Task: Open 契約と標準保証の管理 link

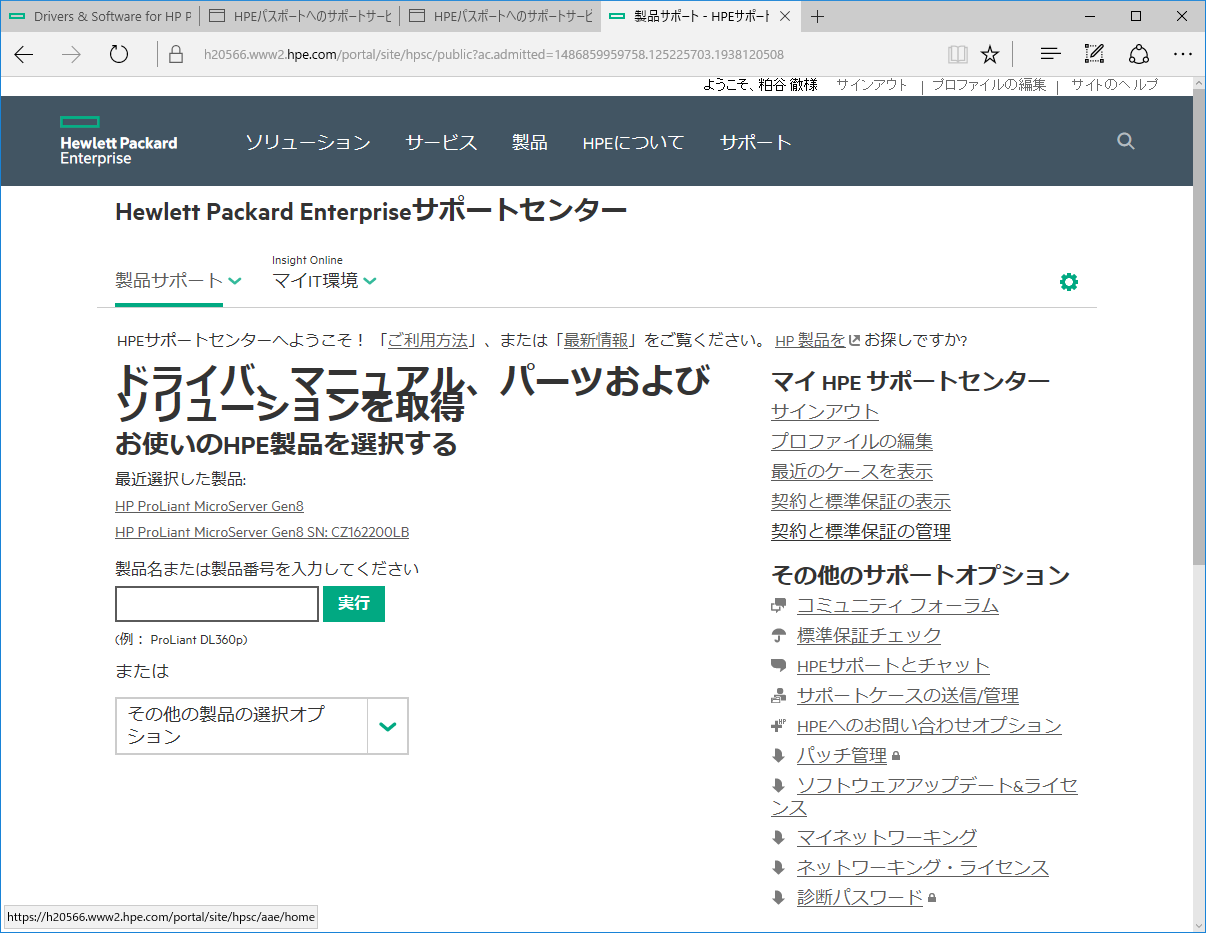Action: coord(861,532)
